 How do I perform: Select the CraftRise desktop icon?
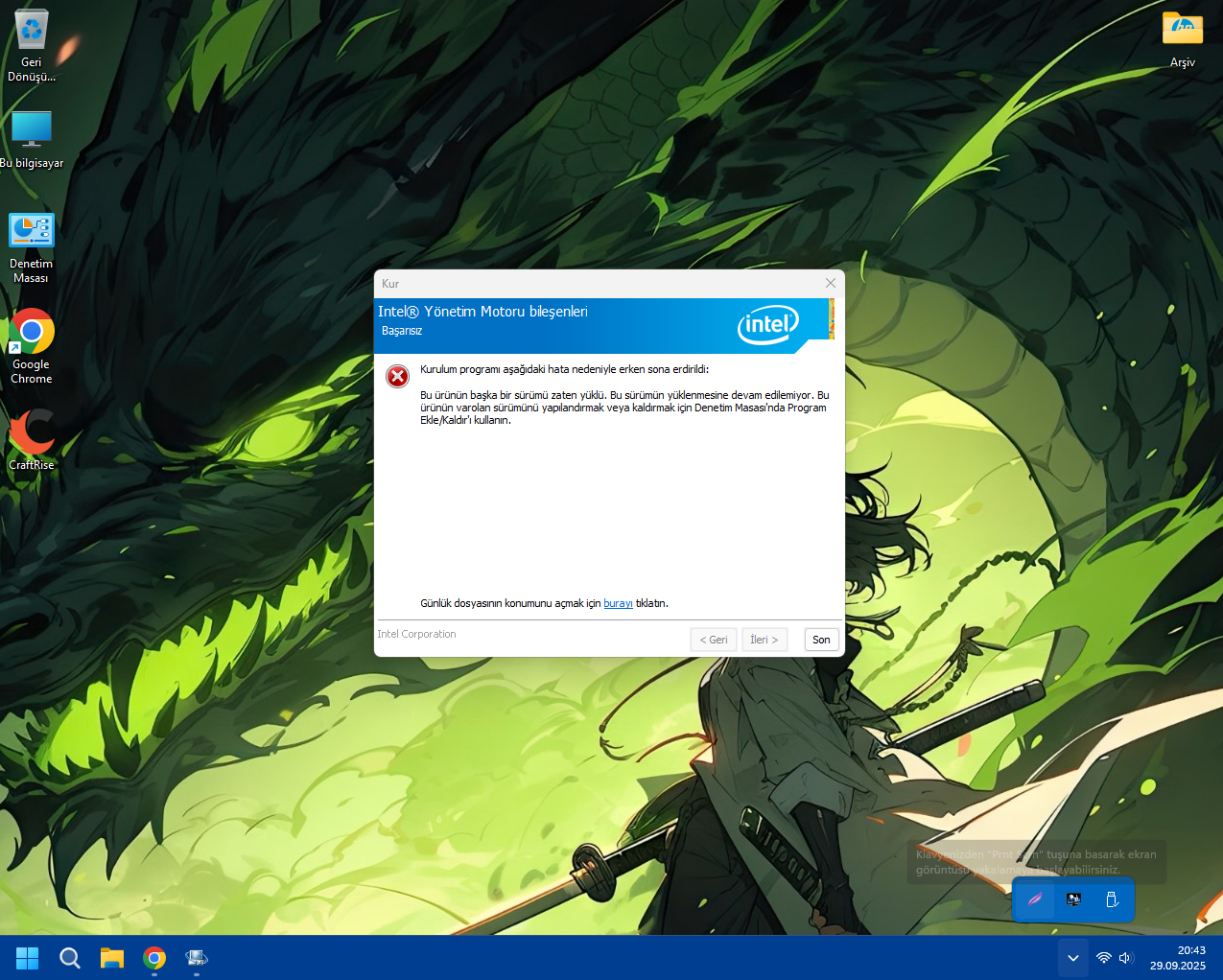tap(32, 439)
